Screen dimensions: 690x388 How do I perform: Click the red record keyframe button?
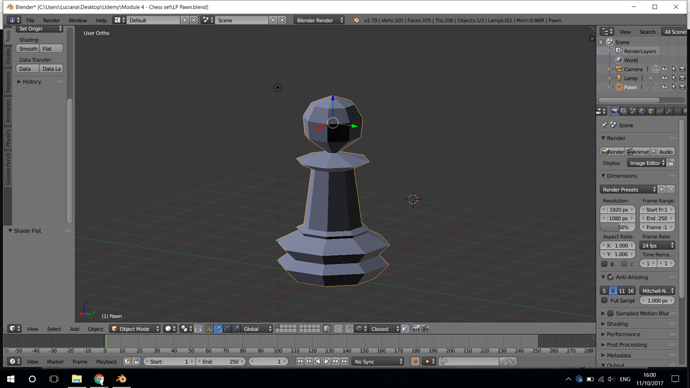pos(415,362)
